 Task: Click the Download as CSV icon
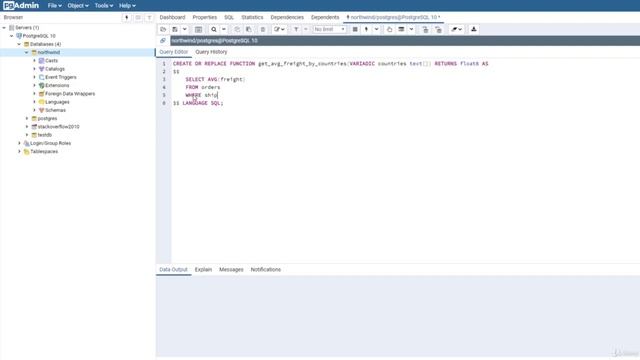click(473, 29)
